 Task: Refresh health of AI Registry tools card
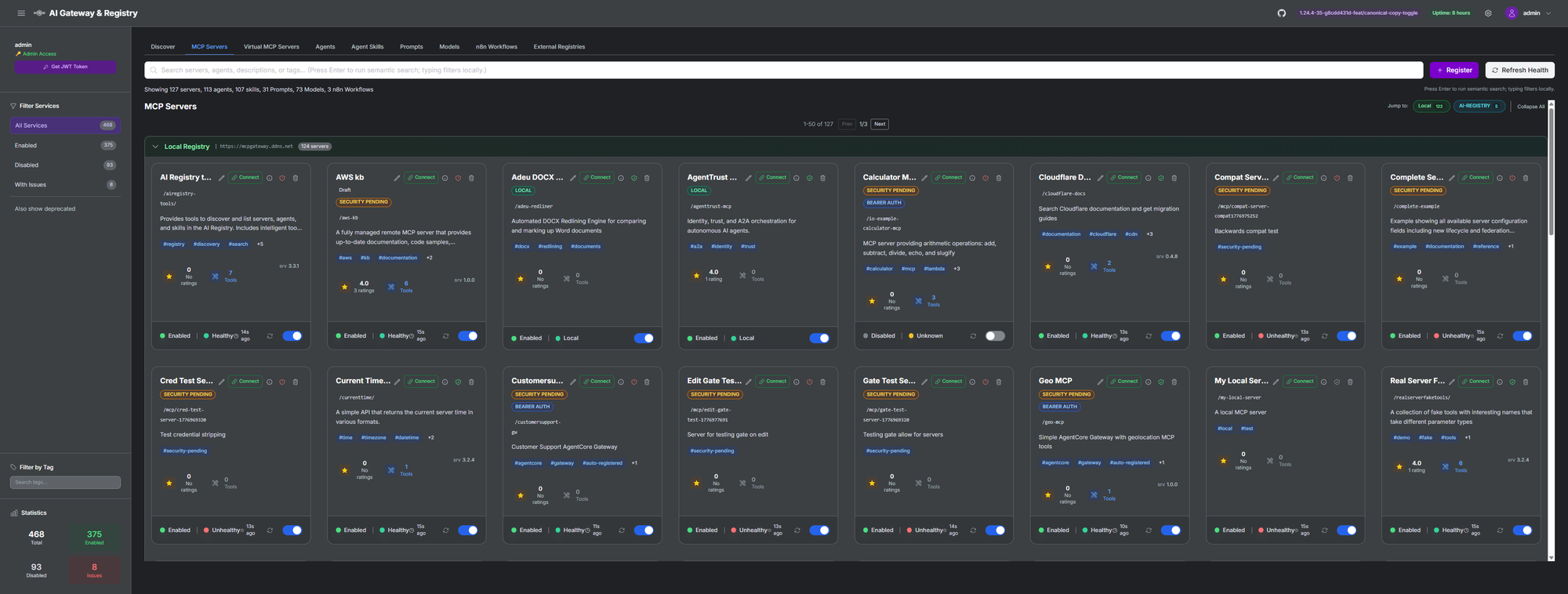(x=270, y=336)
